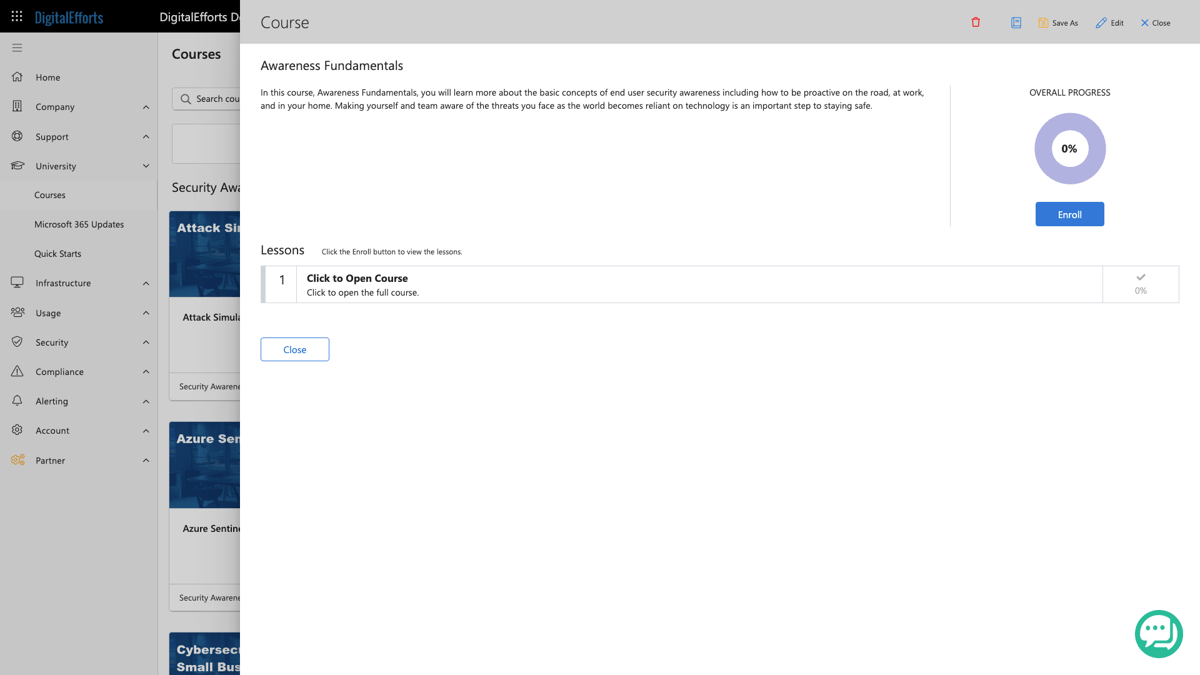Screen dimensions: 1200x675
Task: Click the 0% overall progress ring
Action: point(1069,148)
